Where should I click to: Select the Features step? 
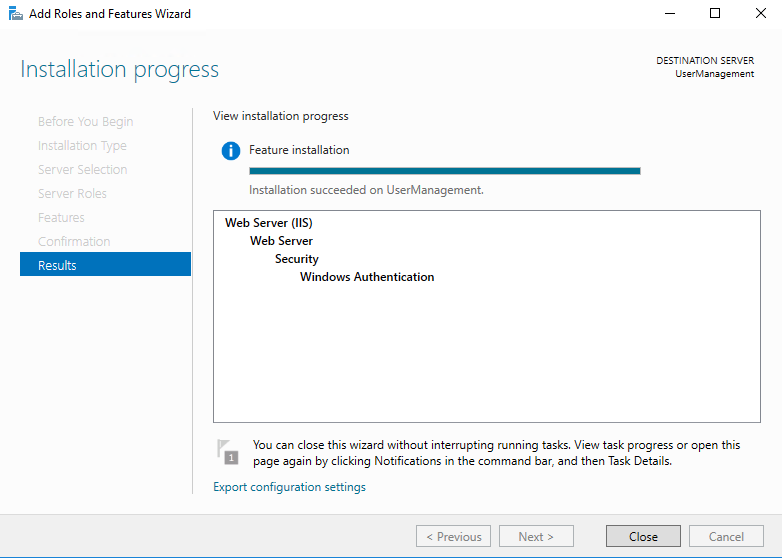coord(61,217)
